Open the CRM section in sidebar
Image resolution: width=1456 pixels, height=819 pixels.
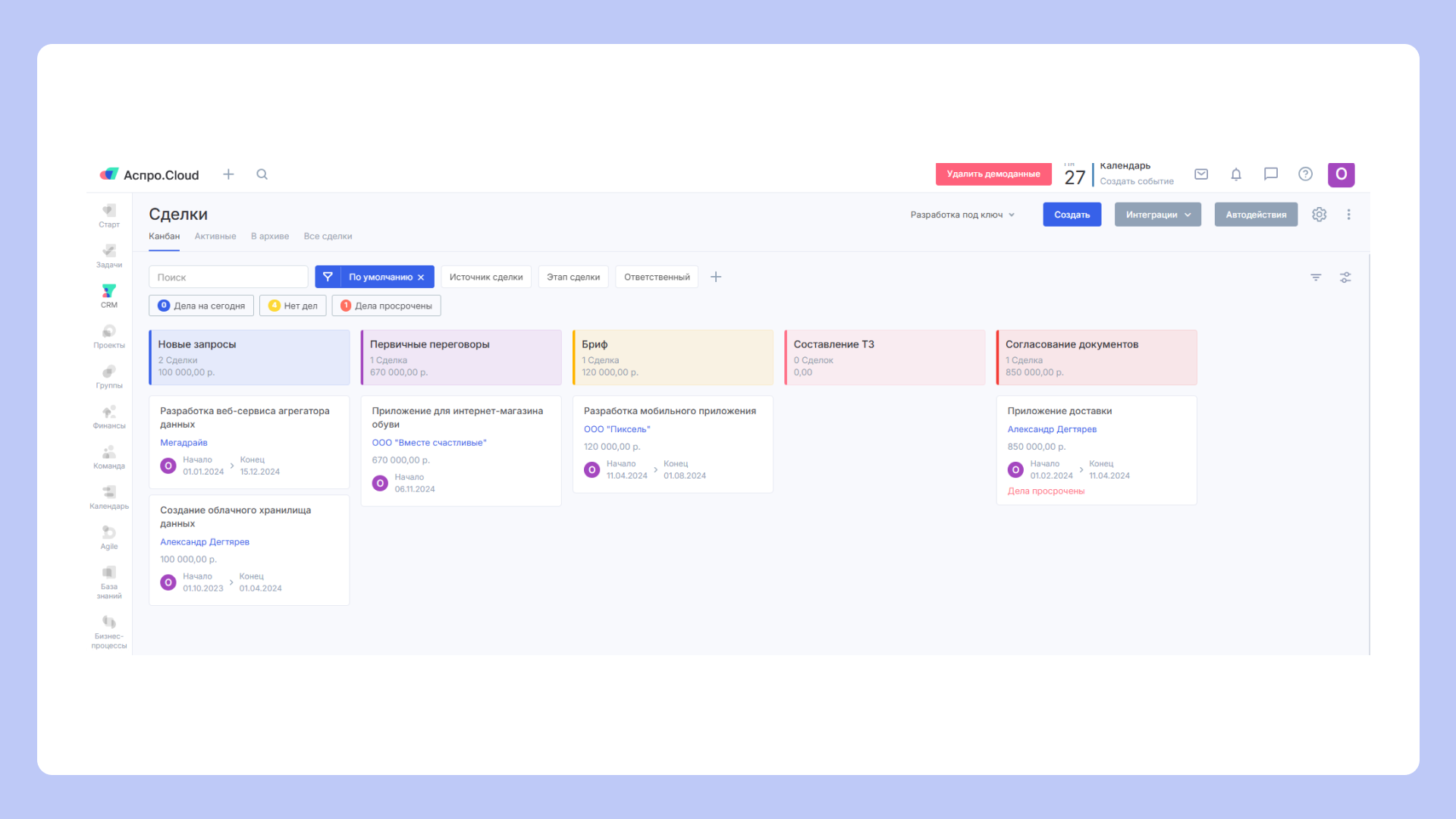108,295
